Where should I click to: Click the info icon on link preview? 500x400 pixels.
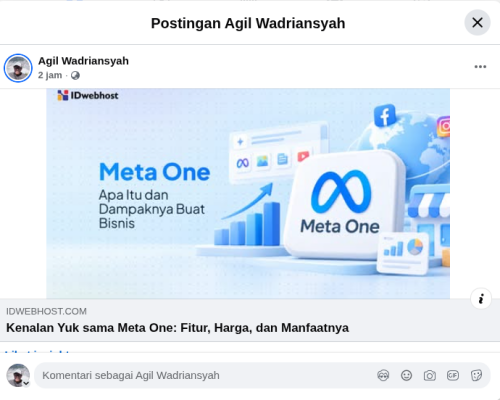(481, 299)
